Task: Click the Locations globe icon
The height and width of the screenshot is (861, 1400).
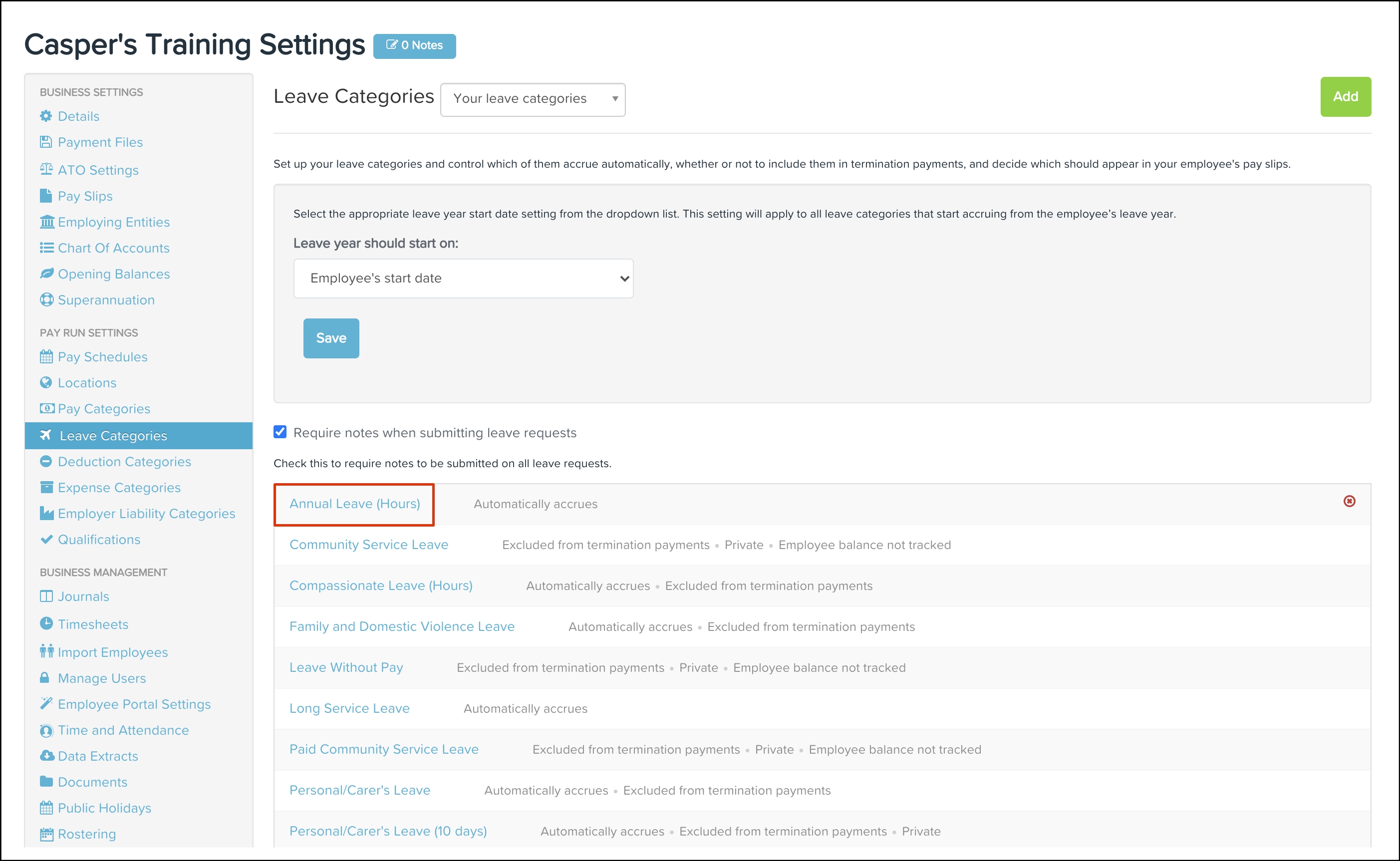Action: (46, 383)
